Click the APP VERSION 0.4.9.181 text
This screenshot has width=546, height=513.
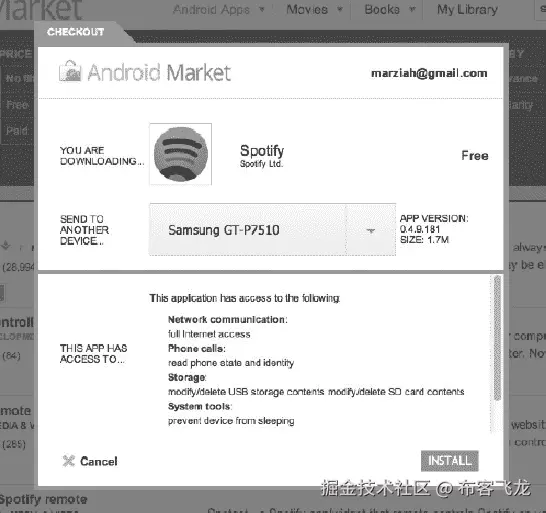coord(434,224)
